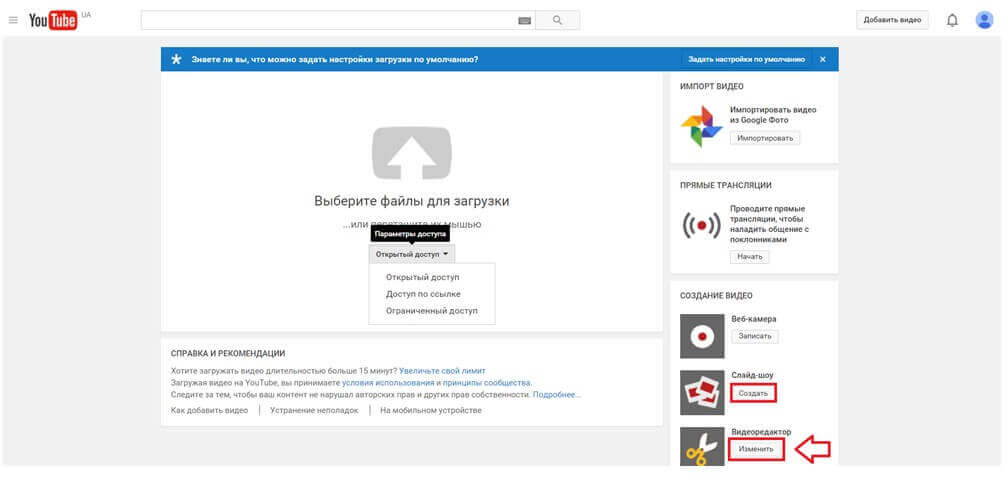Open the notifications bell
Screen dimensions: 1006x480
tap(952, 20)
